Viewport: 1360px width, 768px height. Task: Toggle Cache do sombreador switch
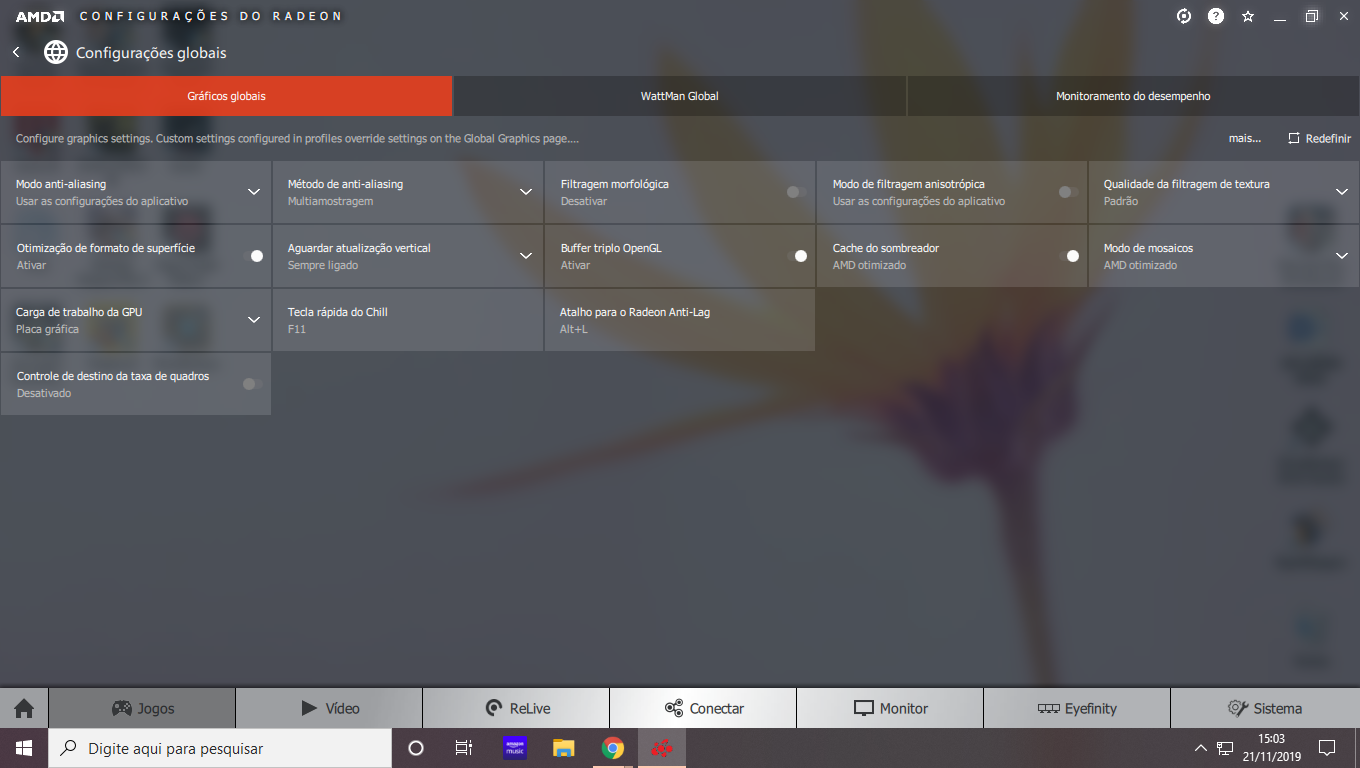pos(1069,256)
